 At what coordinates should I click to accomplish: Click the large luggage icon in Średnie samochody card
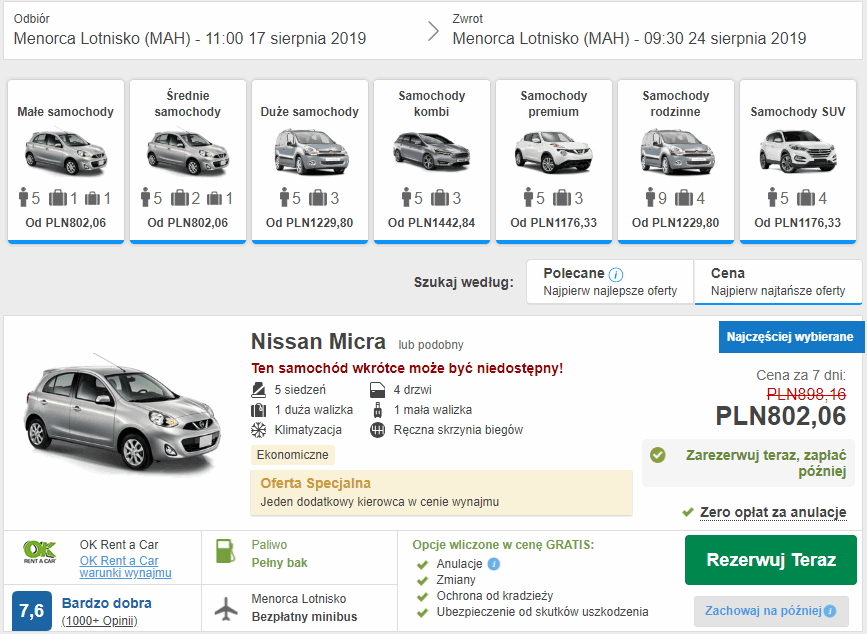pos(180,197)
